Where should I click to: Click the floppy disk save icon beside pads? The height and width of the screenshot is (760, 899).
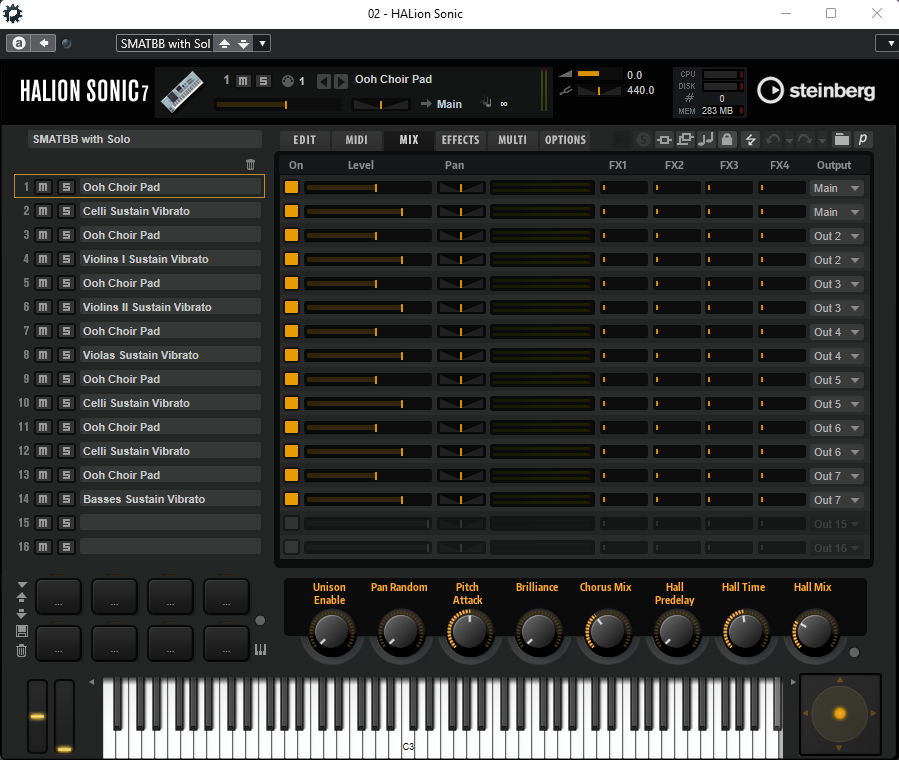(x=22, y=631)
